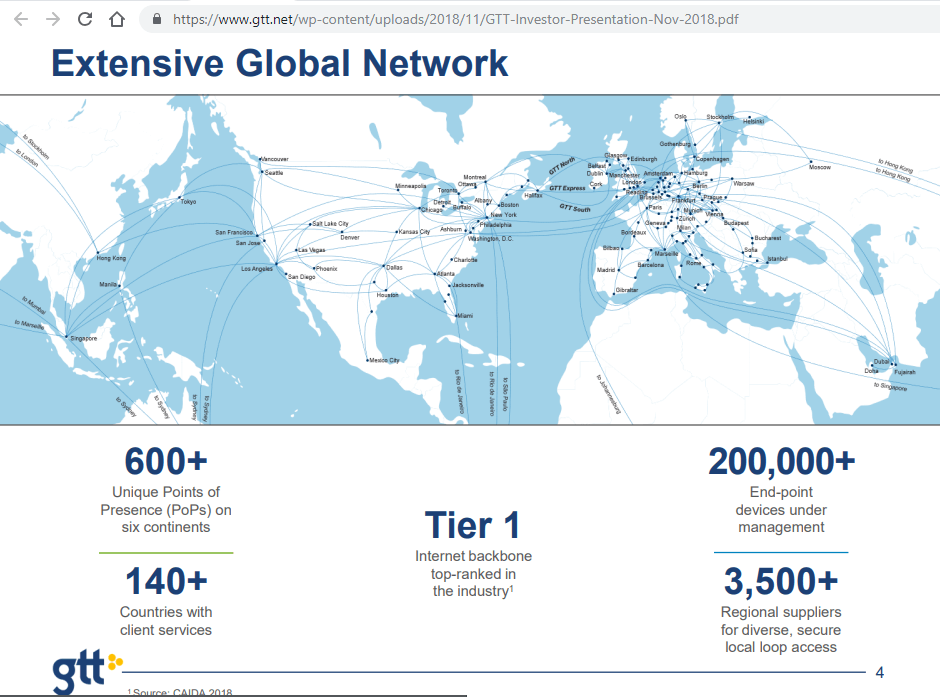Click the page number 4 label
The width and height of the screenshot is (940, 697).
pyautogui.click(x=878, y=671)
